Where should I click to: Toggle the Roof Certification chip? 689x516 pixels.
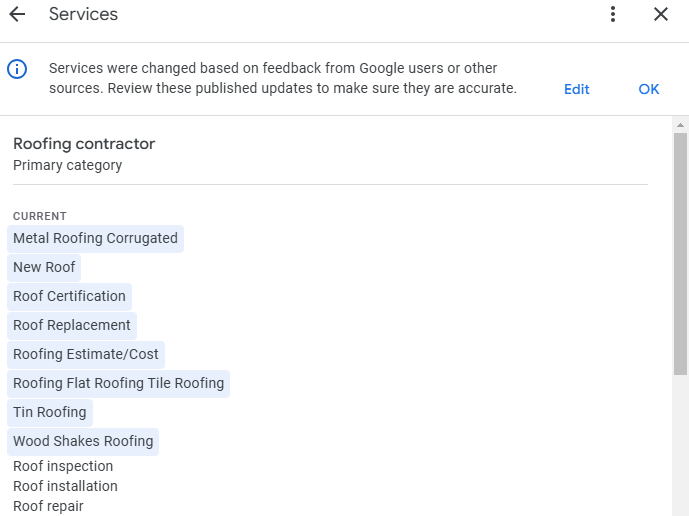tap(69, 297)
